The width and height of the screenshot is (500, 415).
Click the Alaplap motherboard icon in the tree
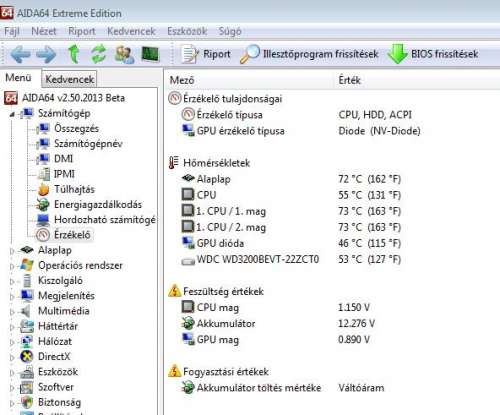pyautogui.click(x=27, y=250)
